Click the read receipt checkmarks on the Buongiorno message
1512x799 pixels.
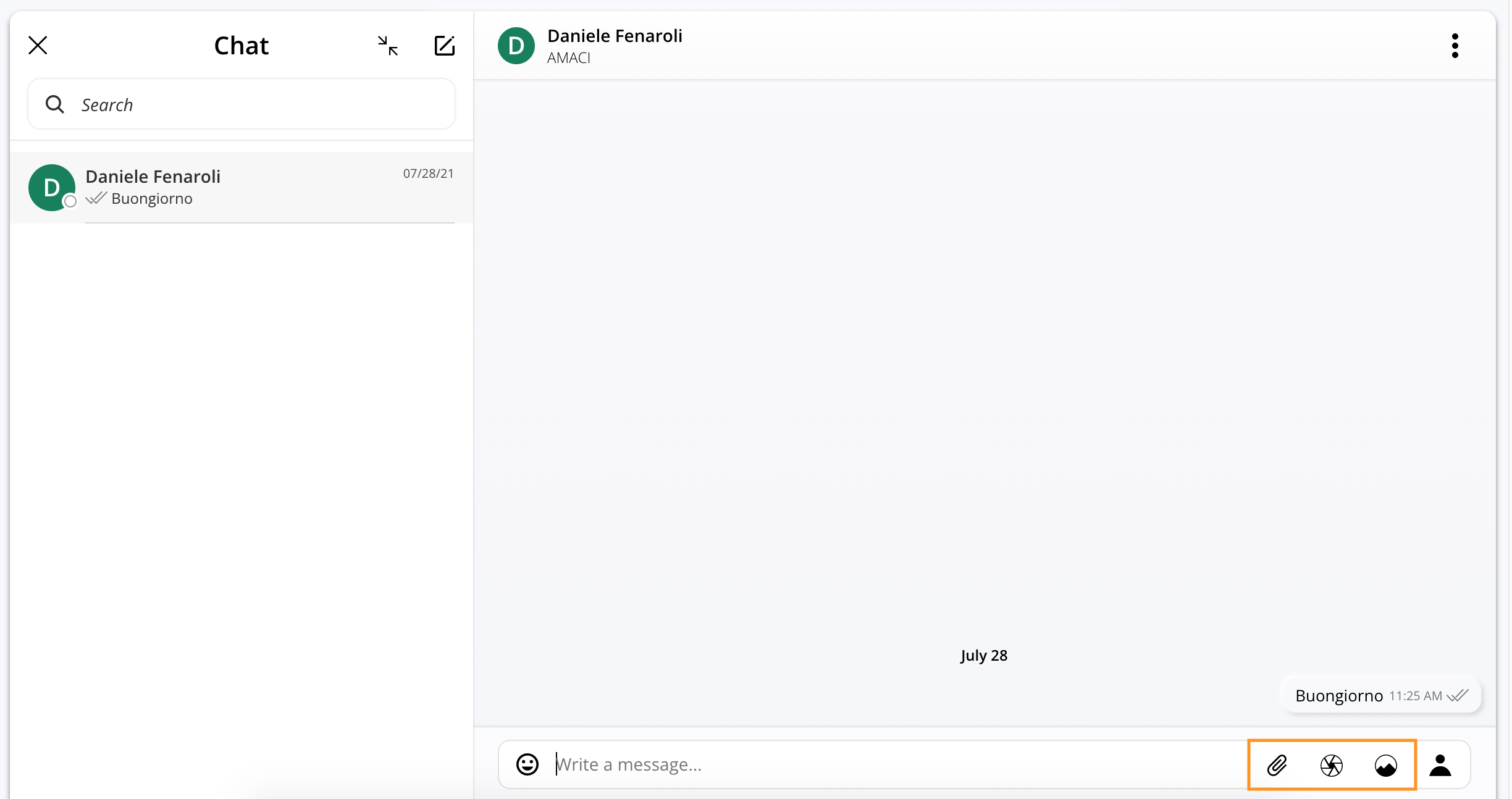tap(1458, 695)
